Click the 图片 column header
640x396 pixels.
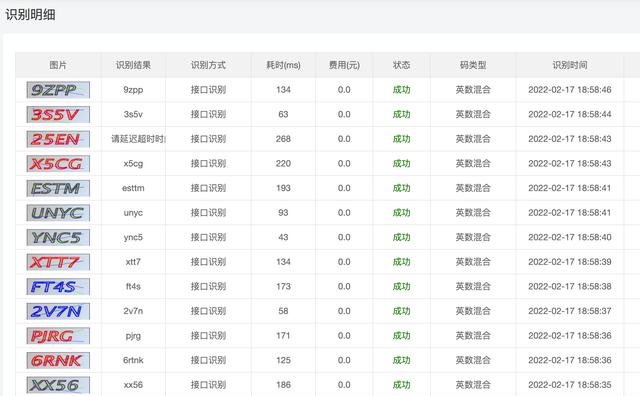point(58,65)
